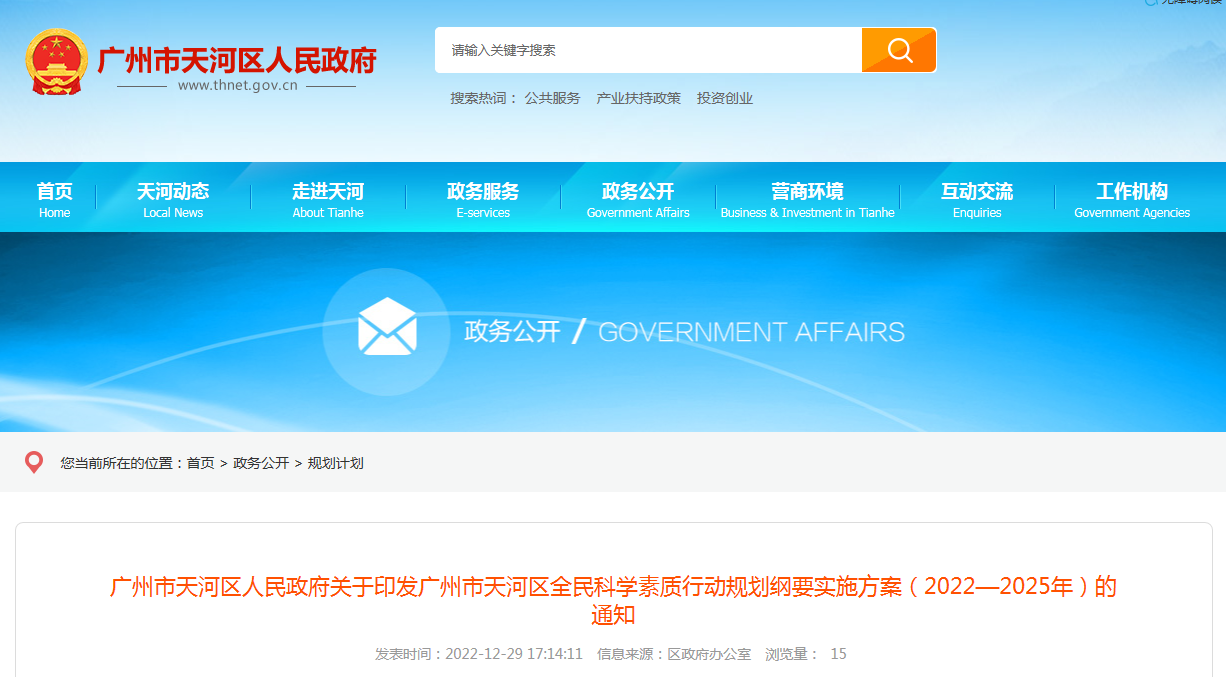Open 工作机构 Government Agencies menu
The height and width of the screenshot is (677, 1226).
(1132, 198)
